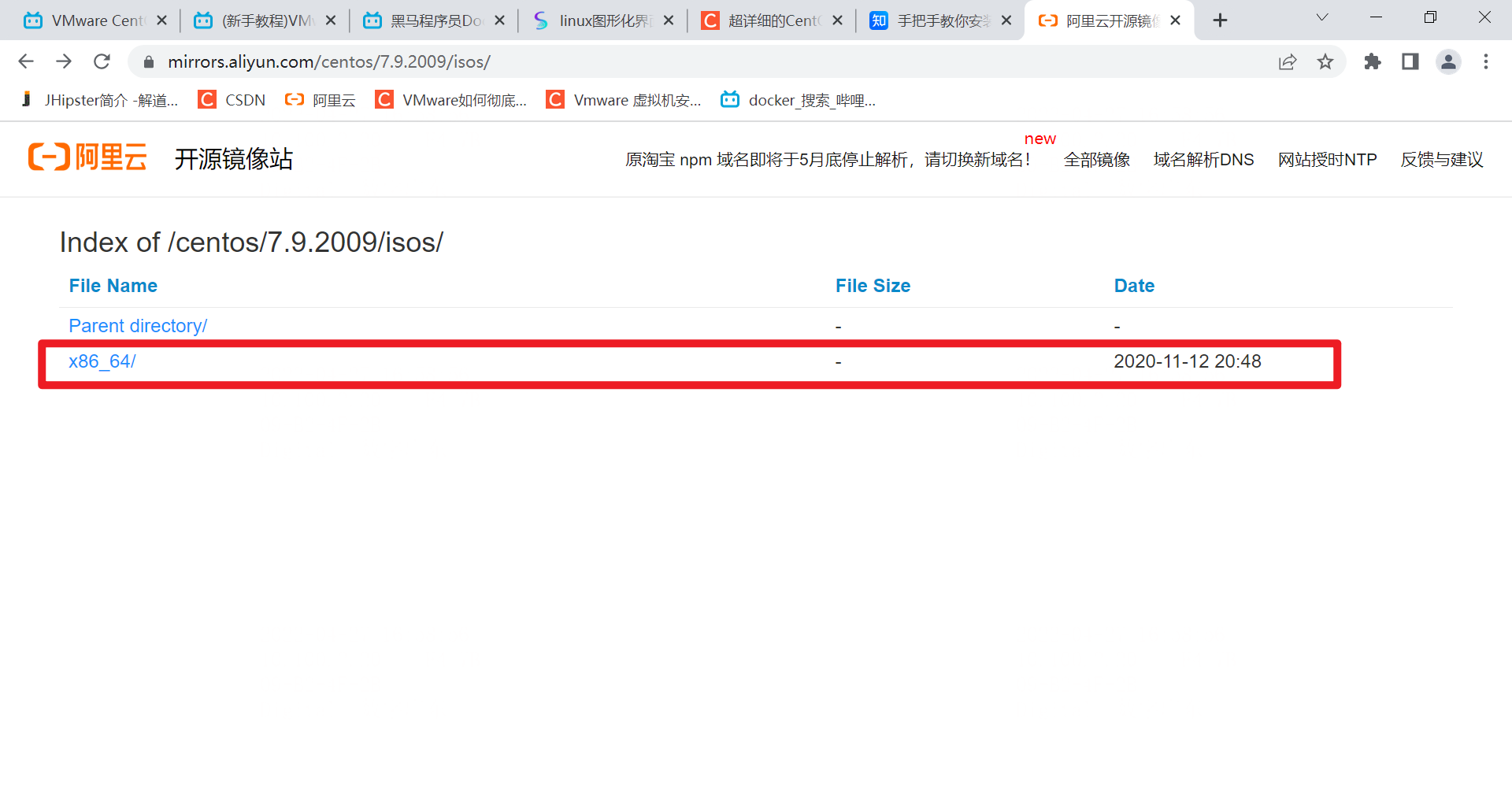Open Chrome three-dot menu
The height and width of the screenshot is (803, 1512).
1486,61
